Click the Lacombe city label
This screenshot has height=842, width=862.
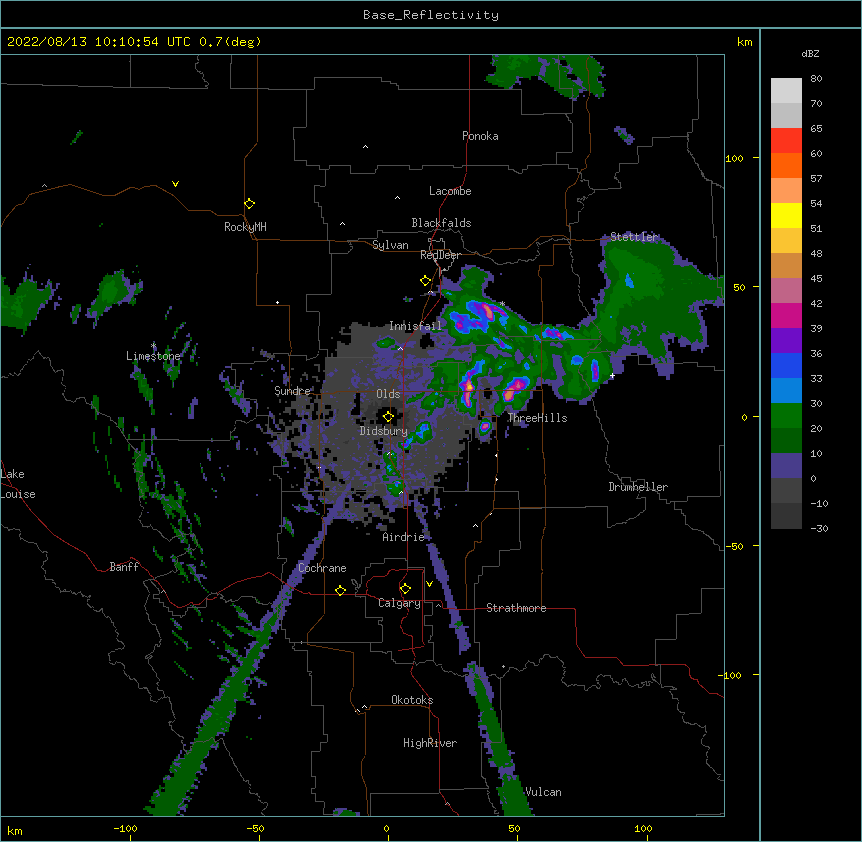pyautogui.click(x=450, y=191)
